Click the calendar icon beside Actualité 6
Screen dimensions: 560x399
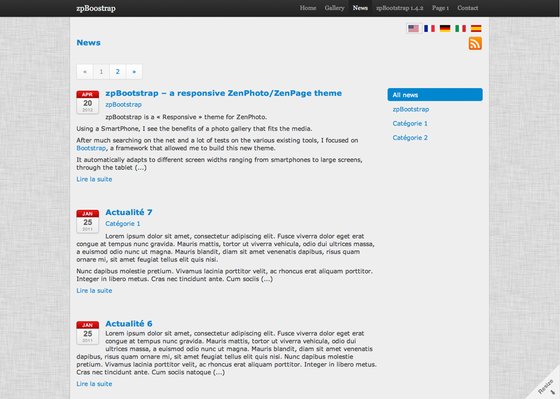point(88,333)
